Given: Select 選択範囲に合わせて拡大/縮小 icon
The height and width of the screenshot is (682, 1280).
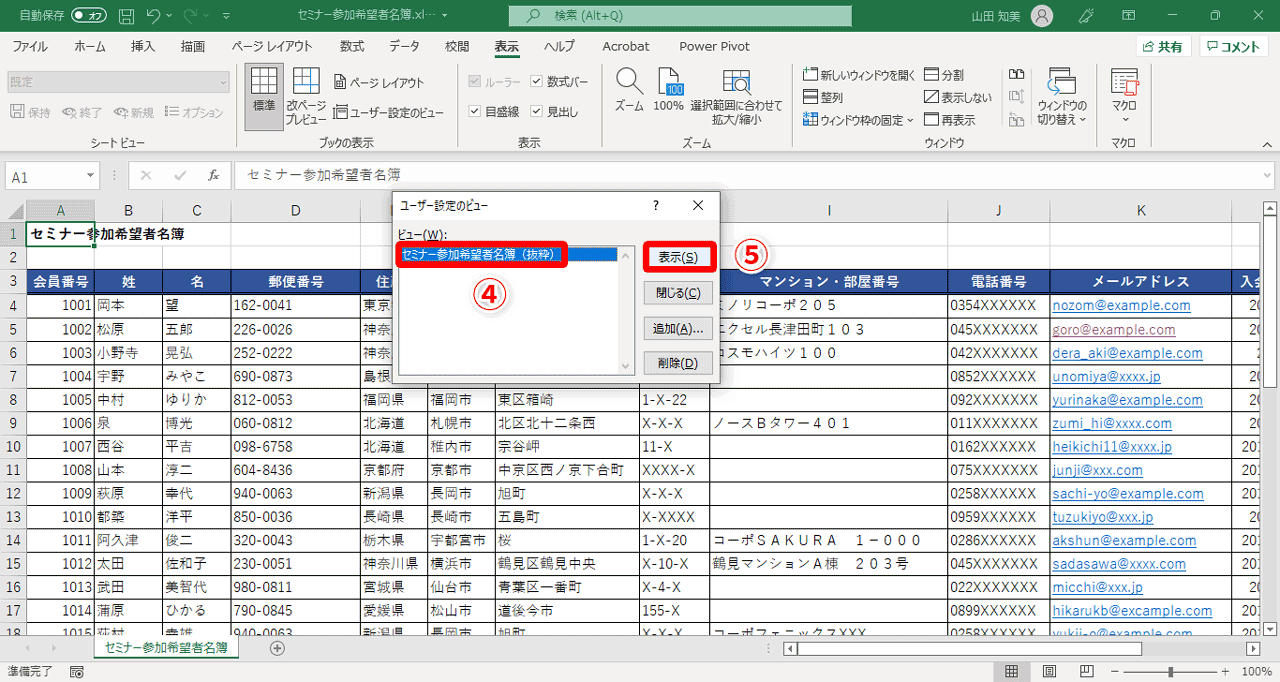Looking at the screenshot, I should point(736,93).
